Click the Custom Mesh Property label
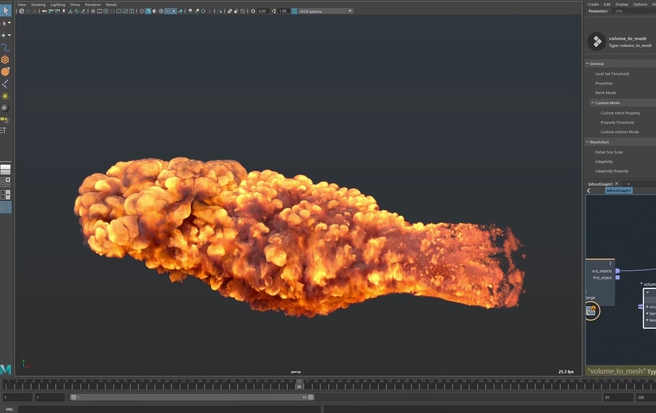 click(x=620, y=113)
